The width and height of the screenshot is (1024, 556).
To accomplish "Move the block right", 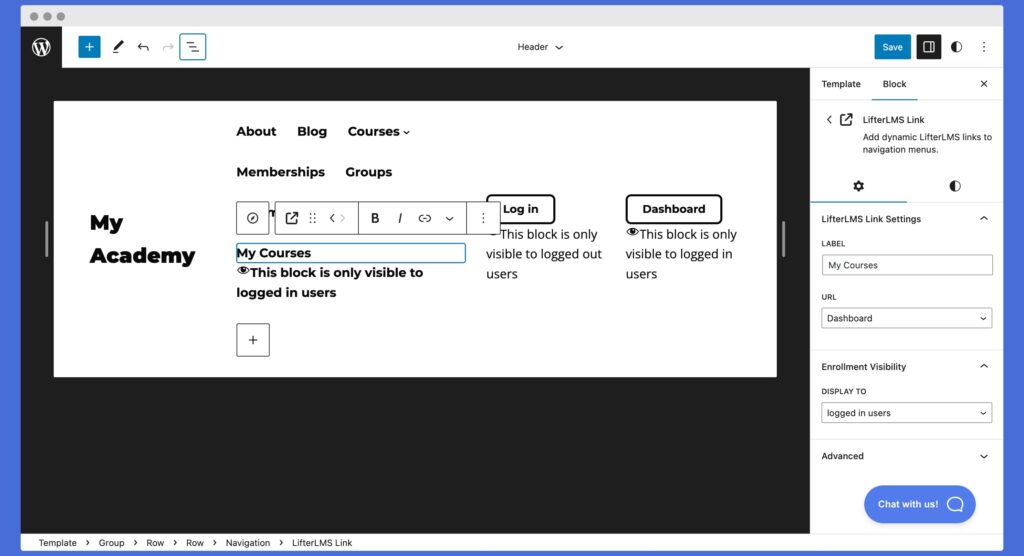I will (343, 218).
